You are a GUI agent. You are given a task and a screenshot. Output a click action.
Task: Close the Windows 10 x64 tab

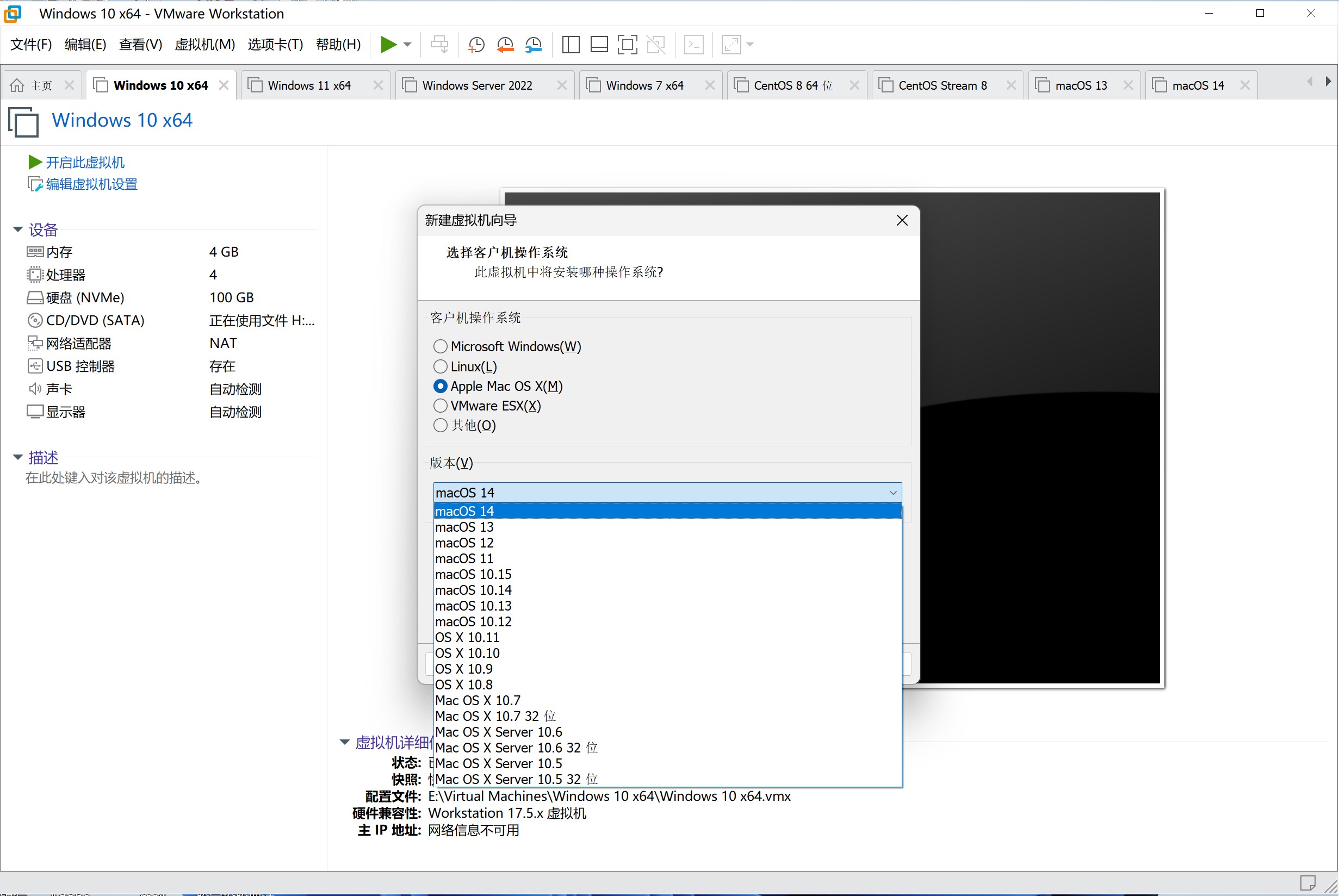[224, 85]
